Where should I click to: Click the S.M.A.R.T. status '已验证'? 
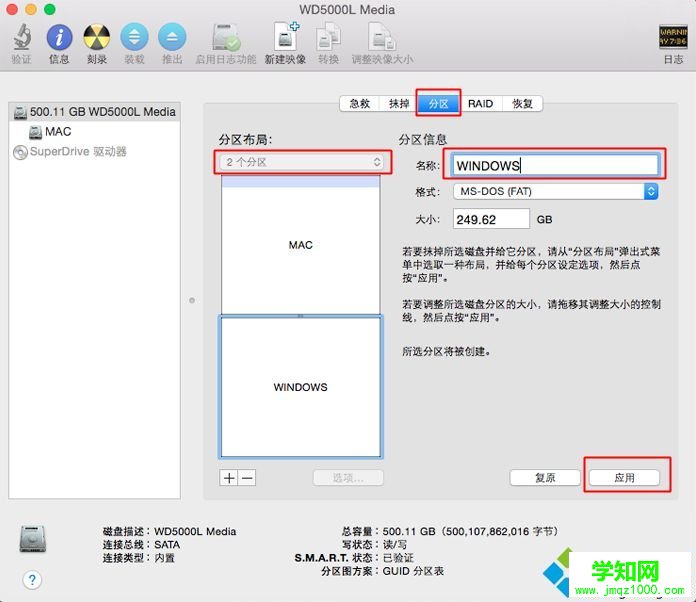(x=398, y=558)
